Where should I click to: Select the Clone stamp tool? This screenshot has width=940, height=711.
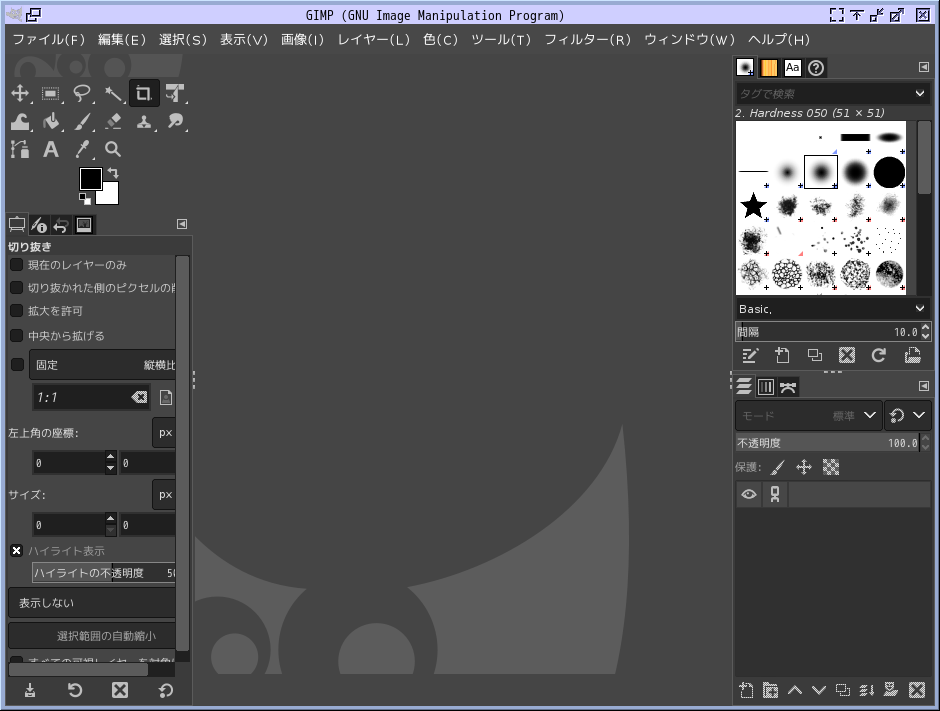pos(144,122)
